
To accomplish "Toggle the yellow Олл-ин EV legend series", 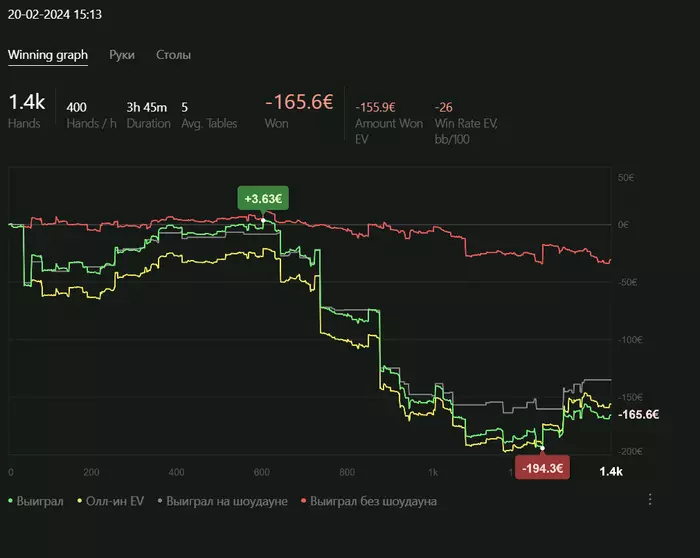I will [x=110, y=501].
